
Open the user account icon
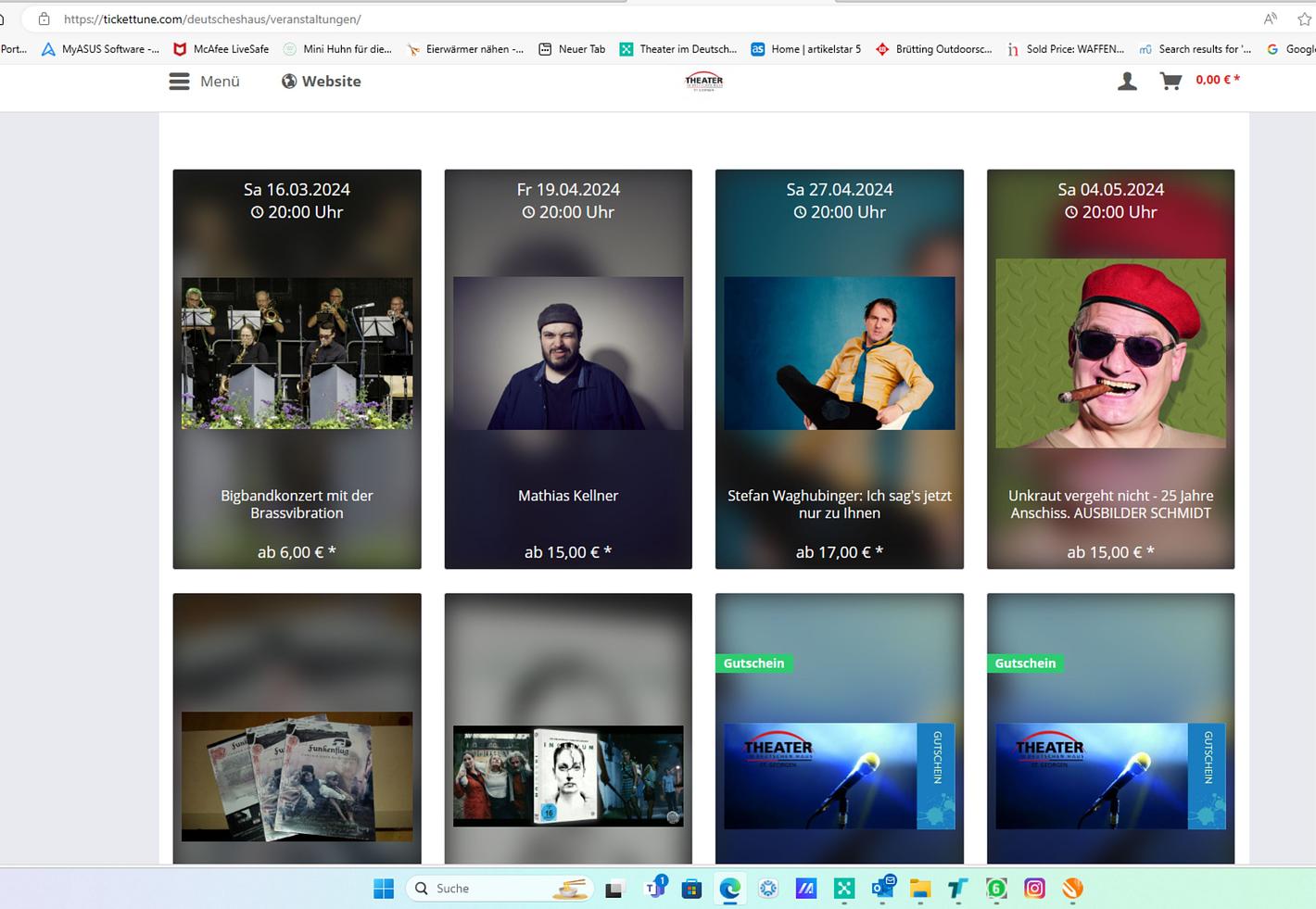coord(1127,82)
